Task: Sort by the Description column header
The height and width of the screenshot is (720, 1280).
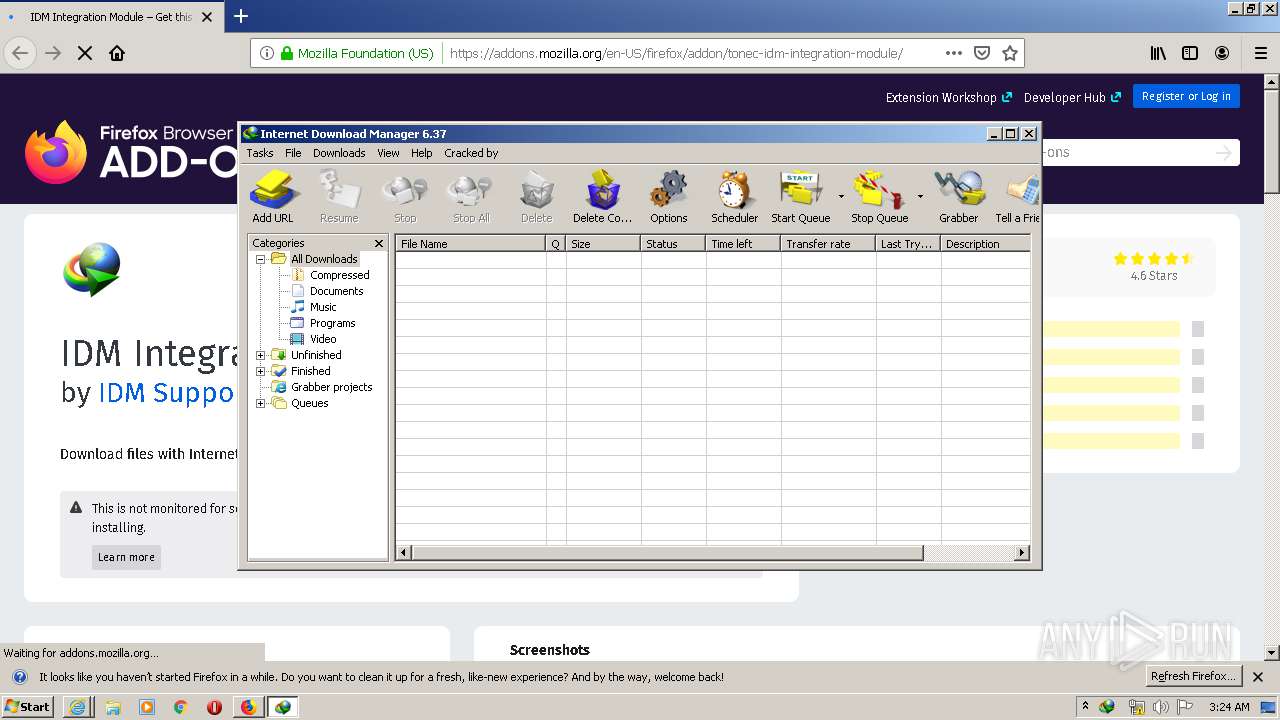Action: pos(985,244)
